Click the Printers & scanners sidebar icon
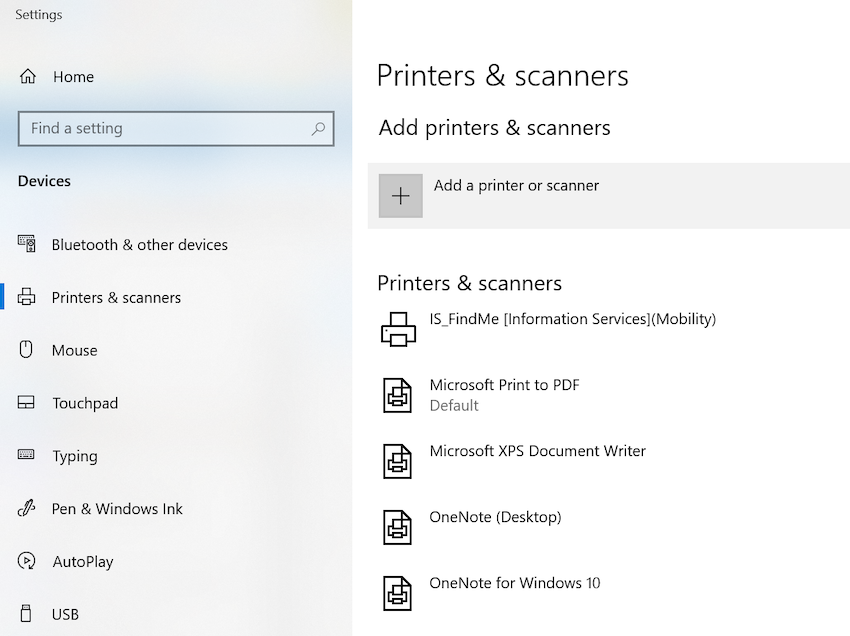Screen dimensions: 850x636 pos(27,297)
